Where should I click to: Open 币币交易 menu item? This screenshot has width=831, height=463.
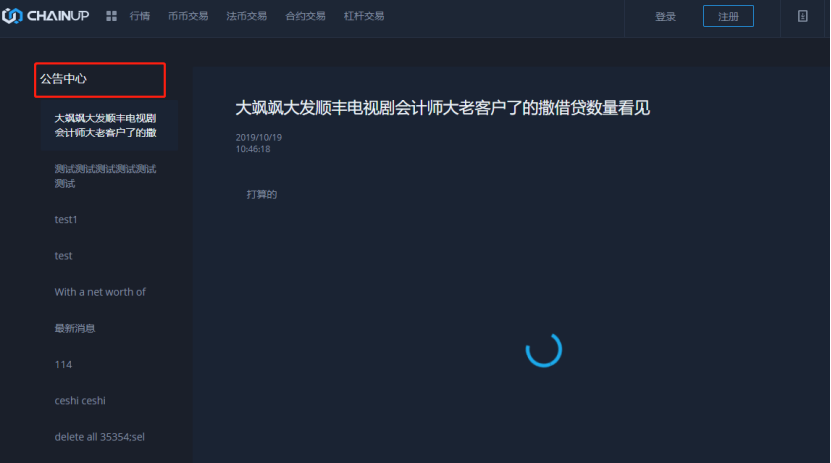188,16
